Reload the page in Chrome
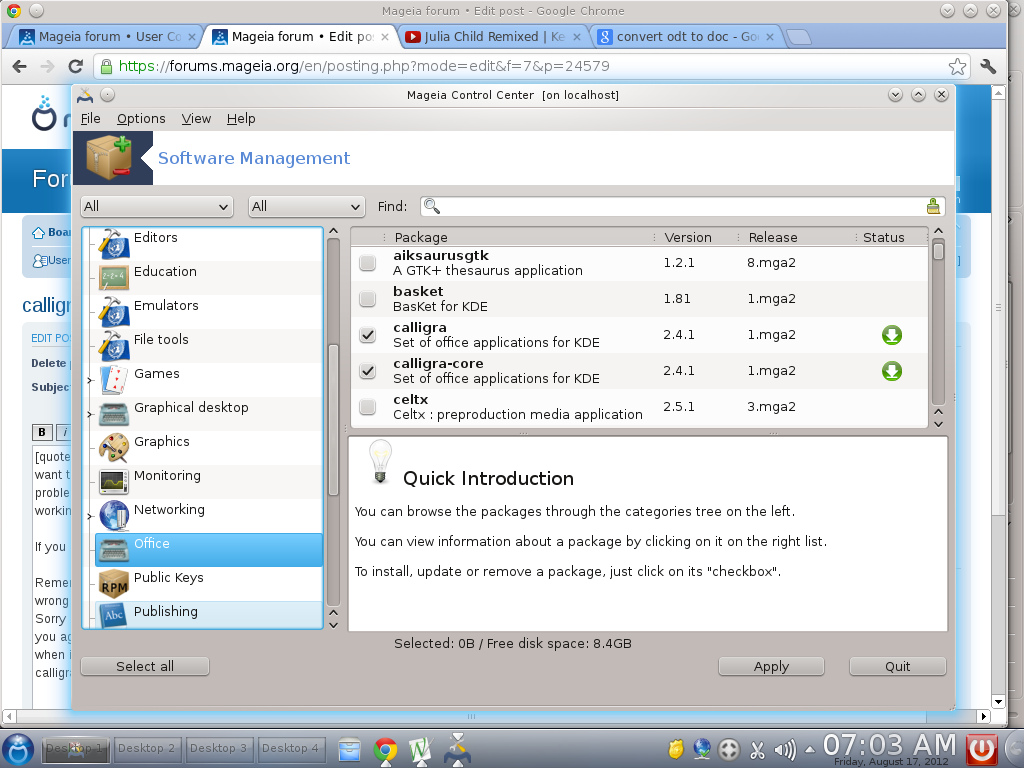The width and height of the screenshot is (1024, 768). (x=76, y=66)
